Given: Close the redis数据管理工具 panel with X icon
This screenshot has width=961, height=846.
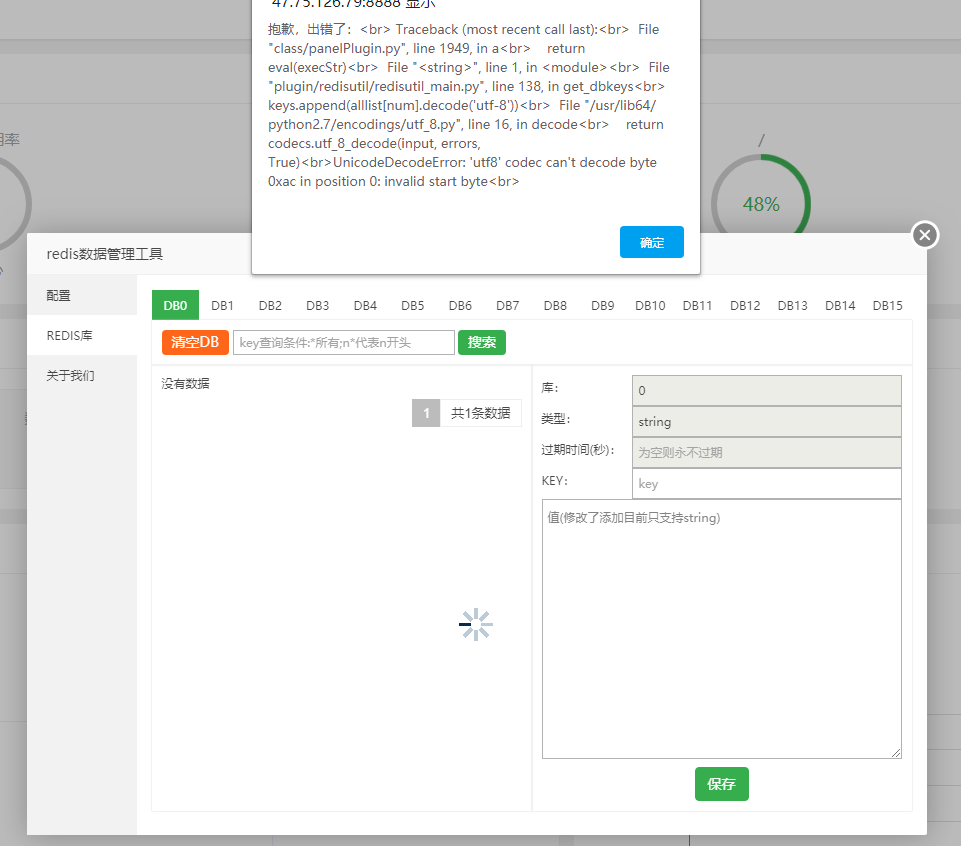Looking at the screenshot, I should (x=925, y=235).
